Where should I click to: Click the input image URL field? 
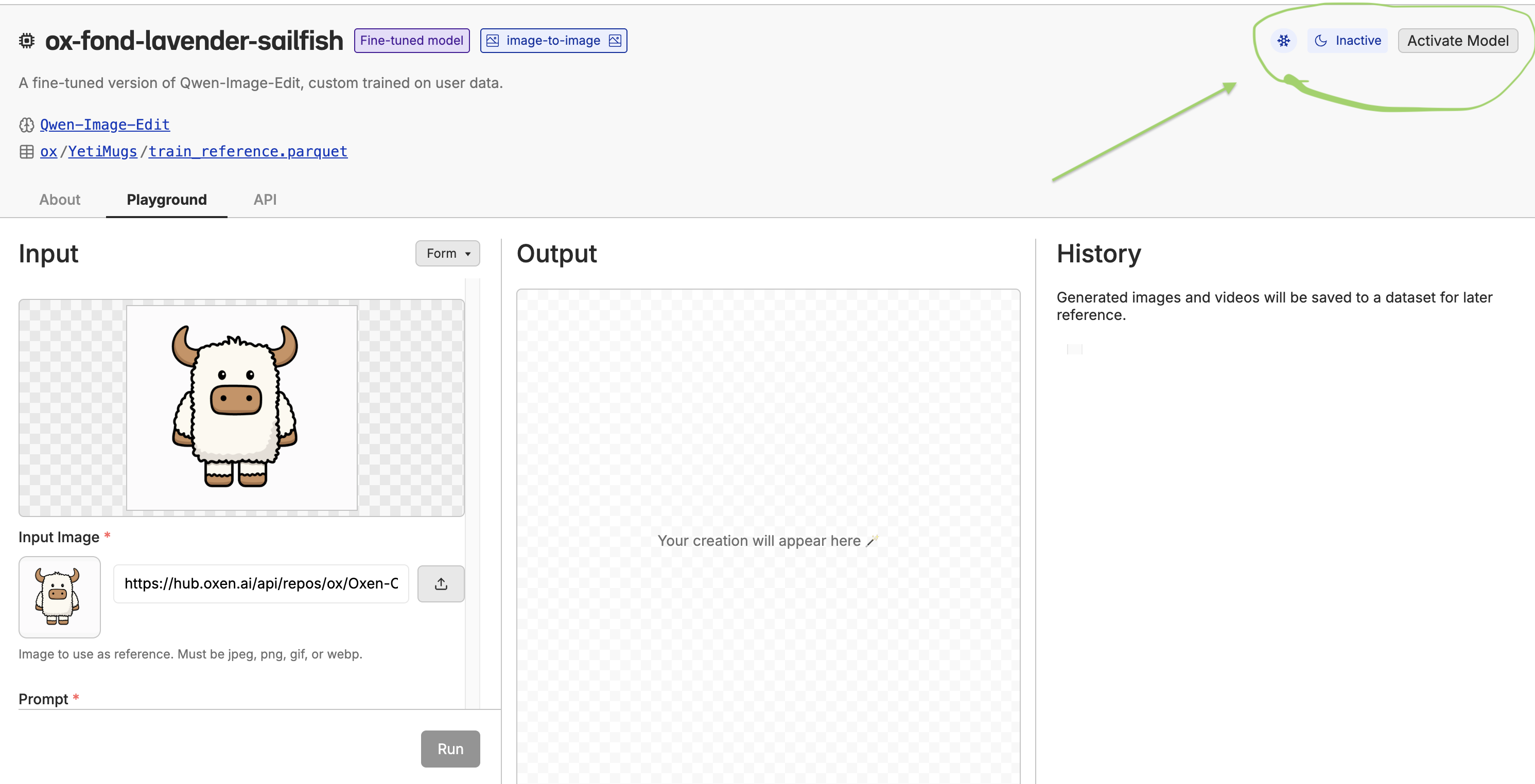(x=261, y=583)
